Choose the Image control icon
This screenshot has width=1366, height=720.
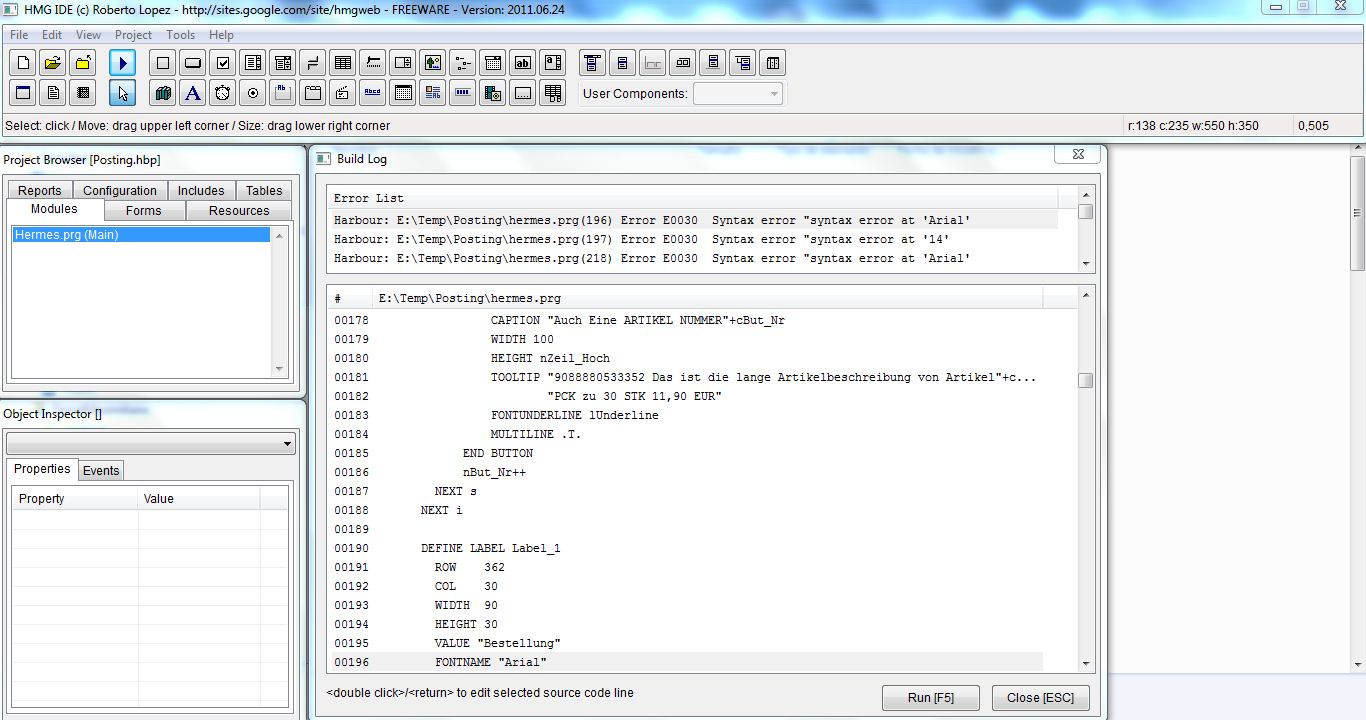click(x=433, y=63)
